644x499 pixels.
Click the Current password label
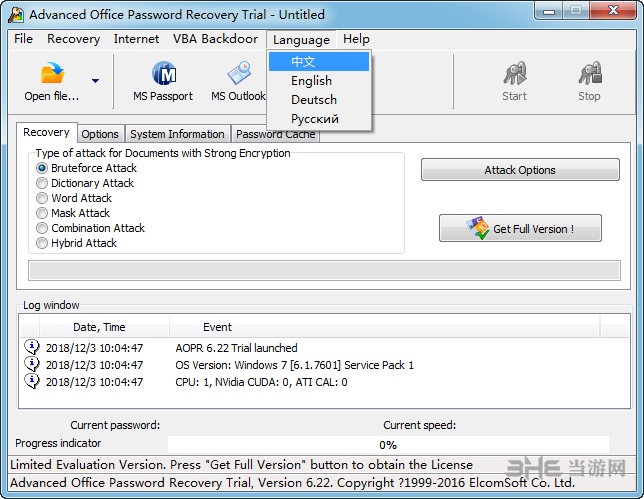(115, 425)
